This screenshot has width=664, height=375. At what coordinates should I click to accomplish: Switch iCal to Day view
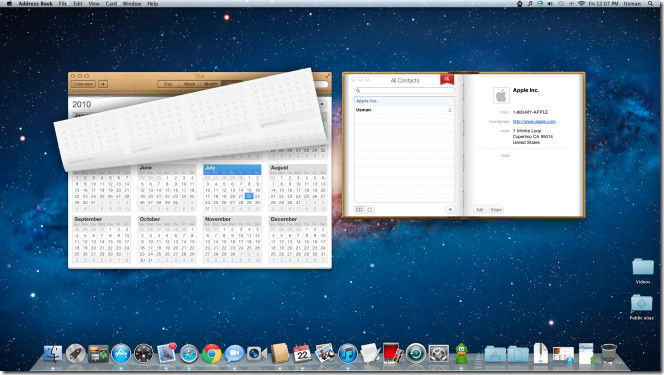pos(168,84)
